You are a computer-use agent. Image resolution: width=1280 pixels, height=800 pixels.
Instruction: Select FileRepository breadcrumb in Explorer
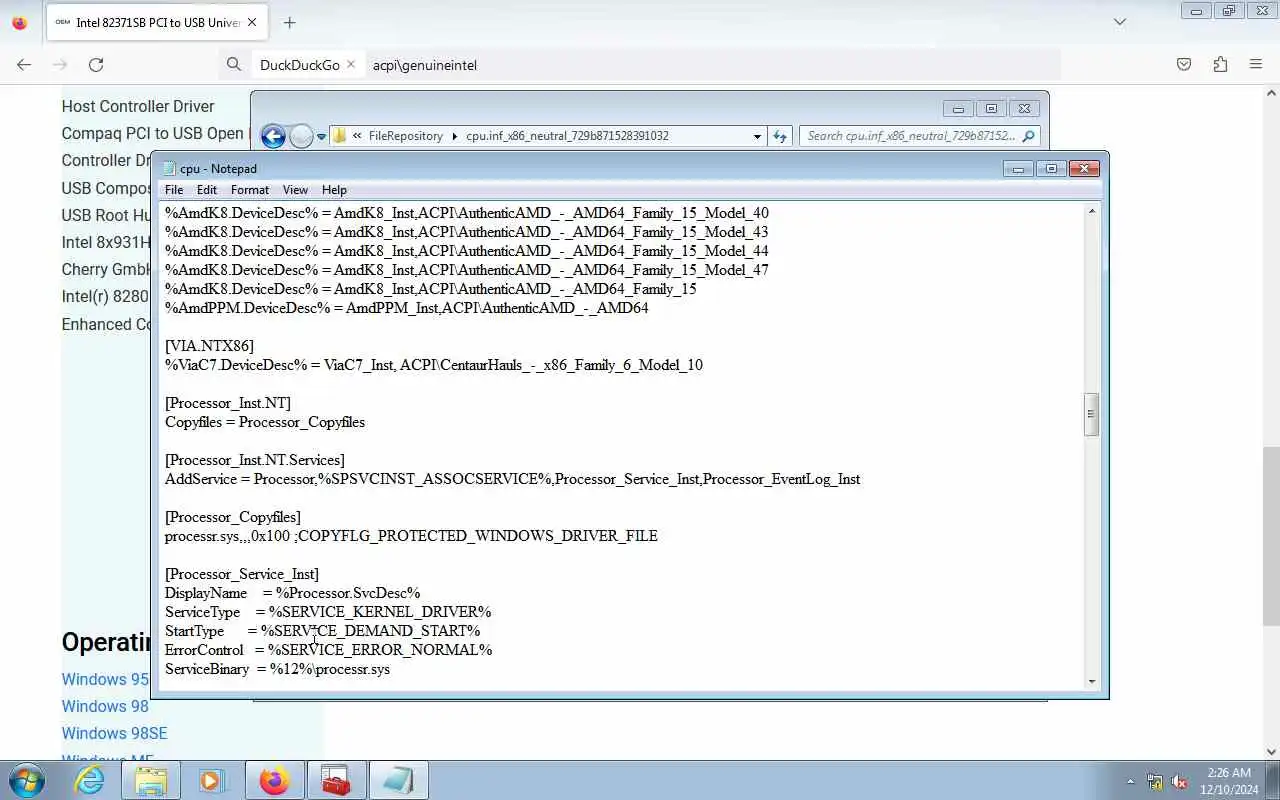[x=405, y=136]
